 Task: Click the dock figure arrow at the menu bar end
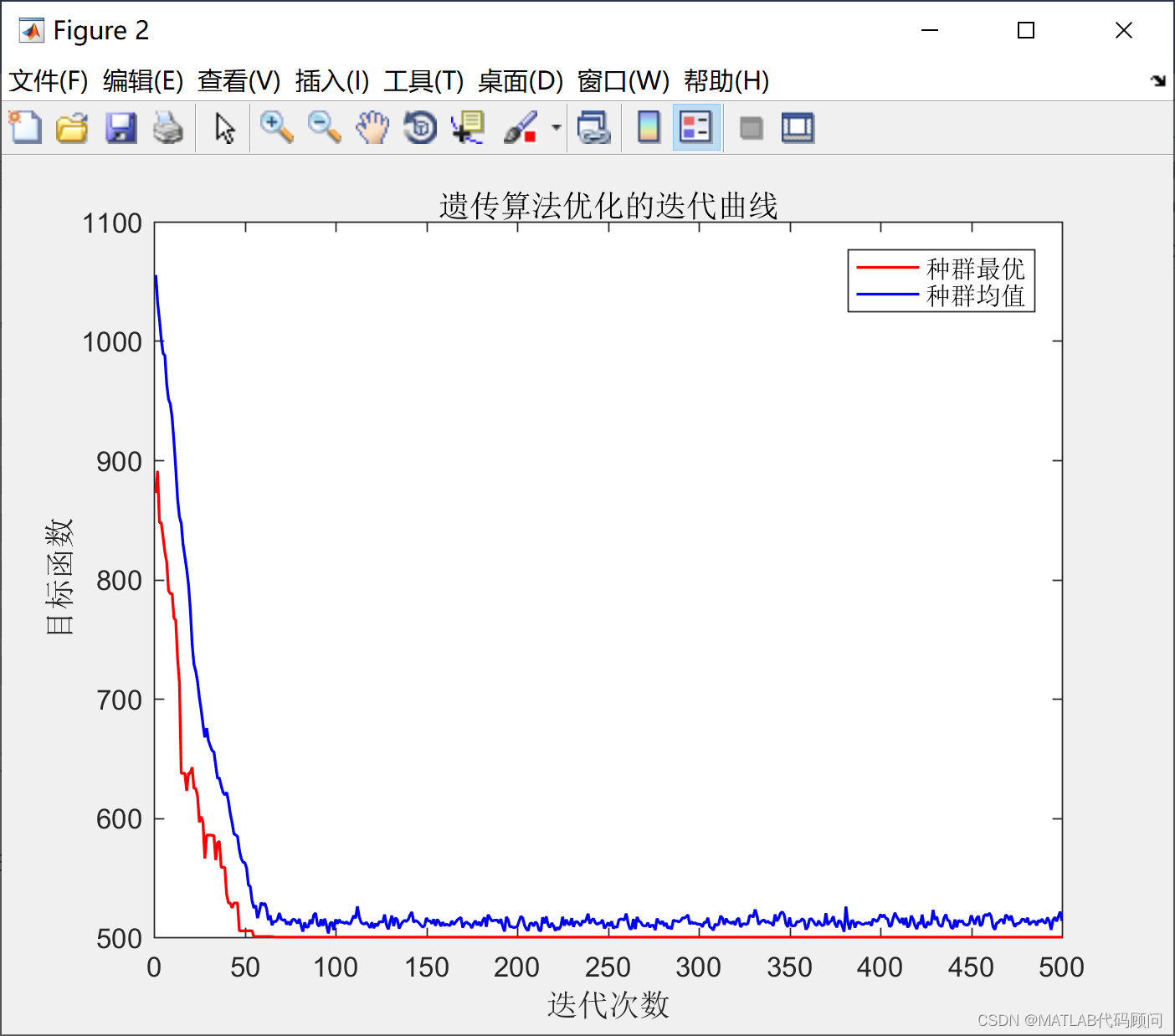tap(1158, 81)
